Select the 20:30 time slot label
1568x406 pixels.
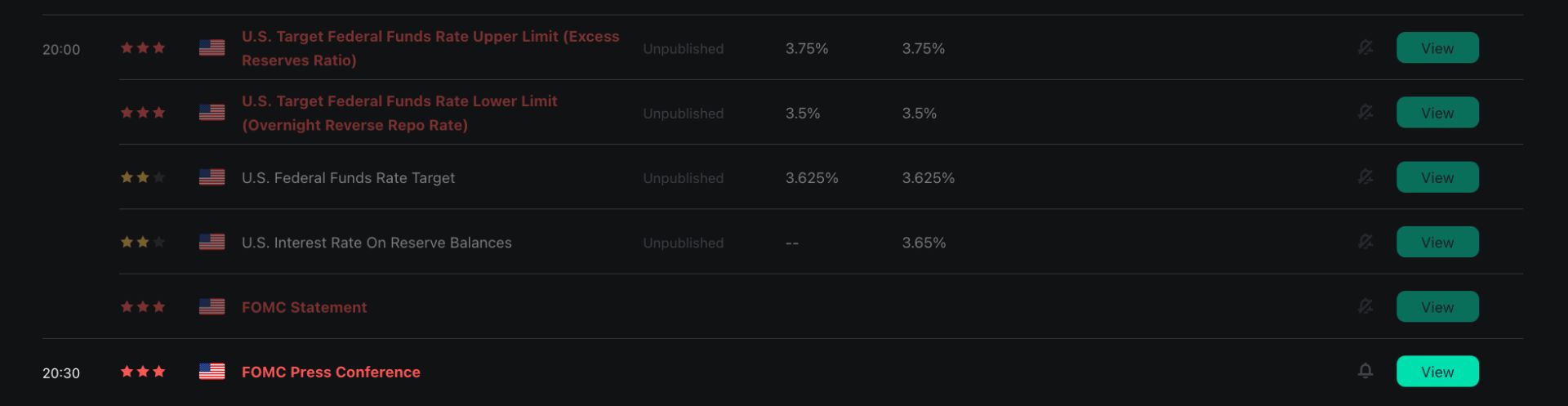(x=61, y=373)
